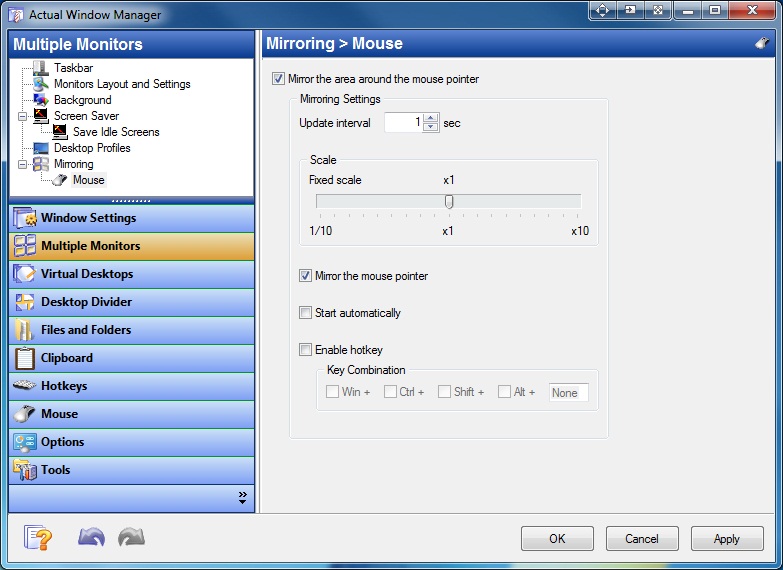Click the Mouse section icon
This screenshot has width=783, height=570.
[x=24, y=414]
